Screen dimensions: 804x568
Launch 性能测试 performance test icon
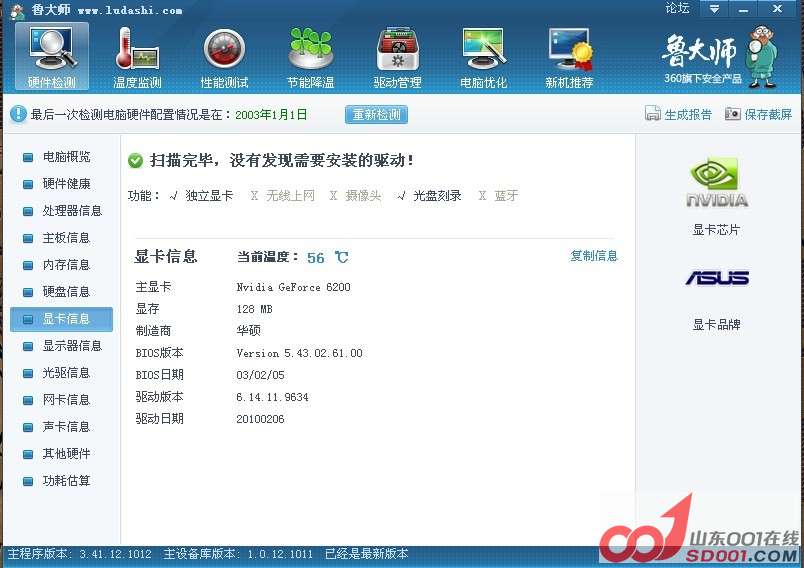point(224,55)
